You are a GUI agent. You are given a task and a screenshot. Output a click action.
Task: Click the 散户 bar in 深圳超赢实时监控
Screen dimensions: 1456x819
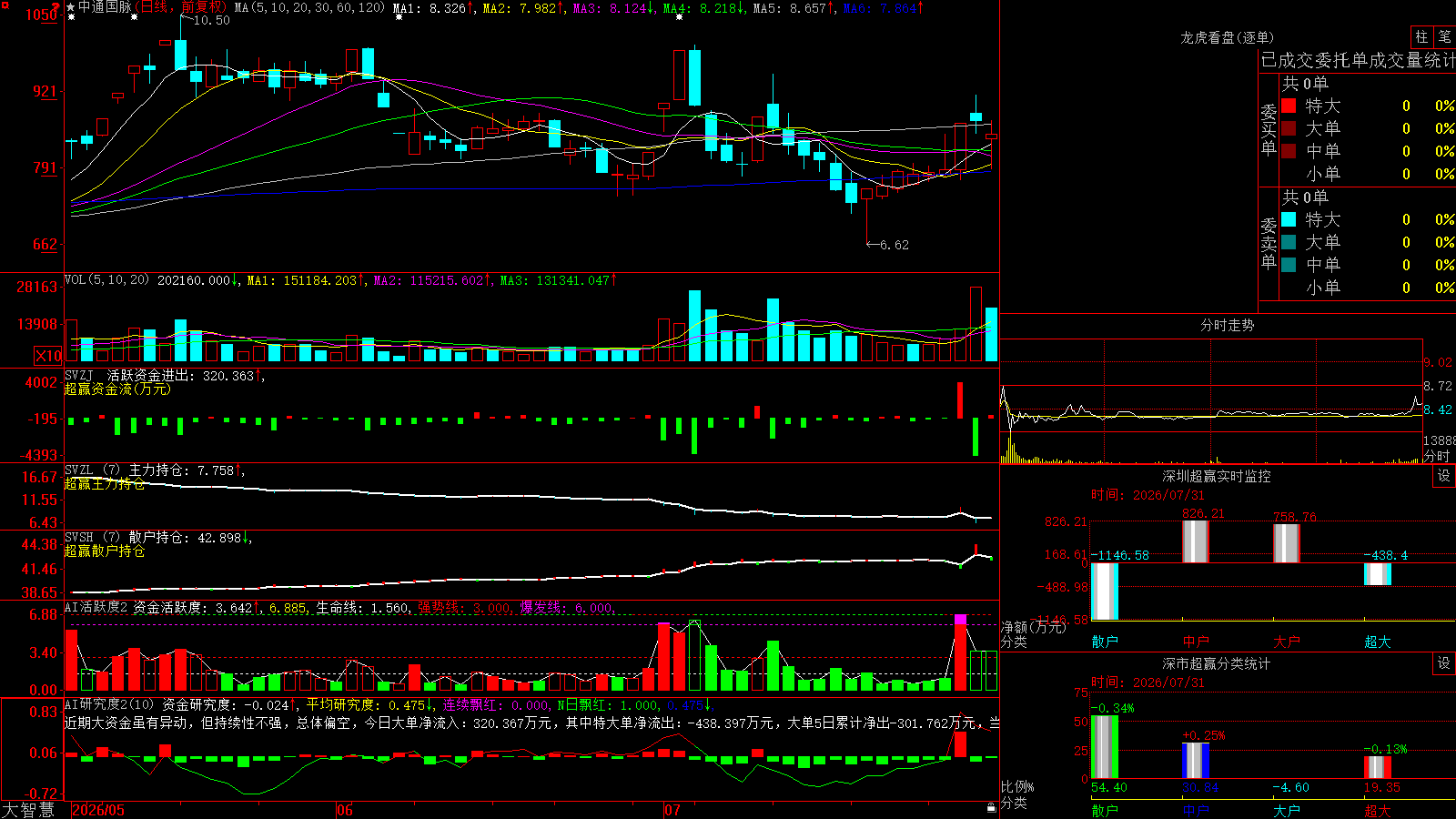pyautogui.click(x=1104, y=591)
